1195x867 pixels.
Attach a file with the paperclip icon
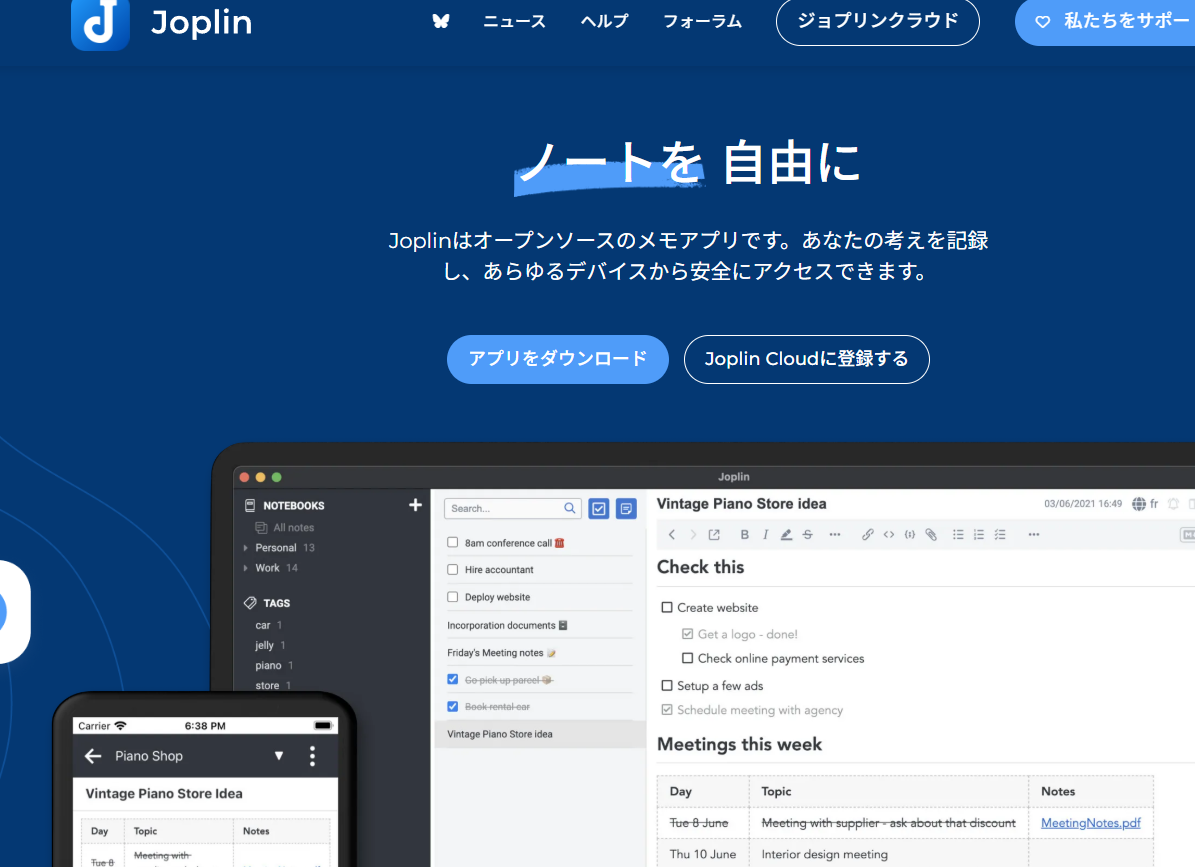click(x=931, y=535)
